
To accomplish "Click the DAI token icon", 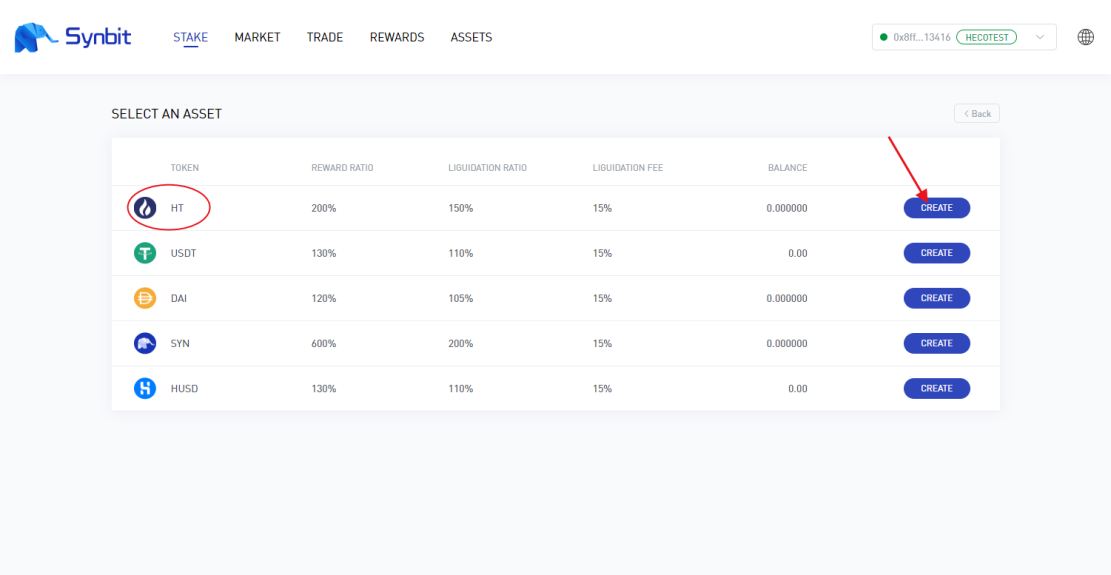I will click(145, 298).
